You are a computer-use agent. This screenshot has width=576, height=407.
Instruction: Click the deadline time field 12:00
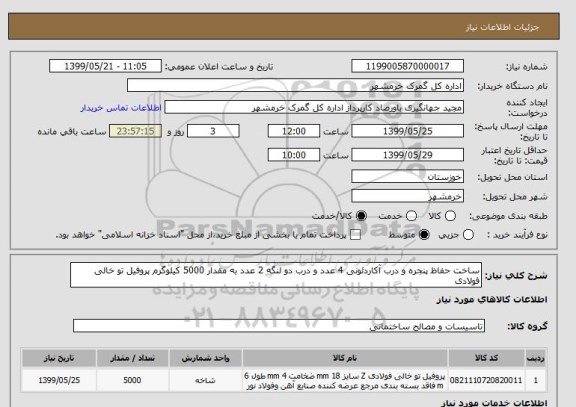coord(294,131)
